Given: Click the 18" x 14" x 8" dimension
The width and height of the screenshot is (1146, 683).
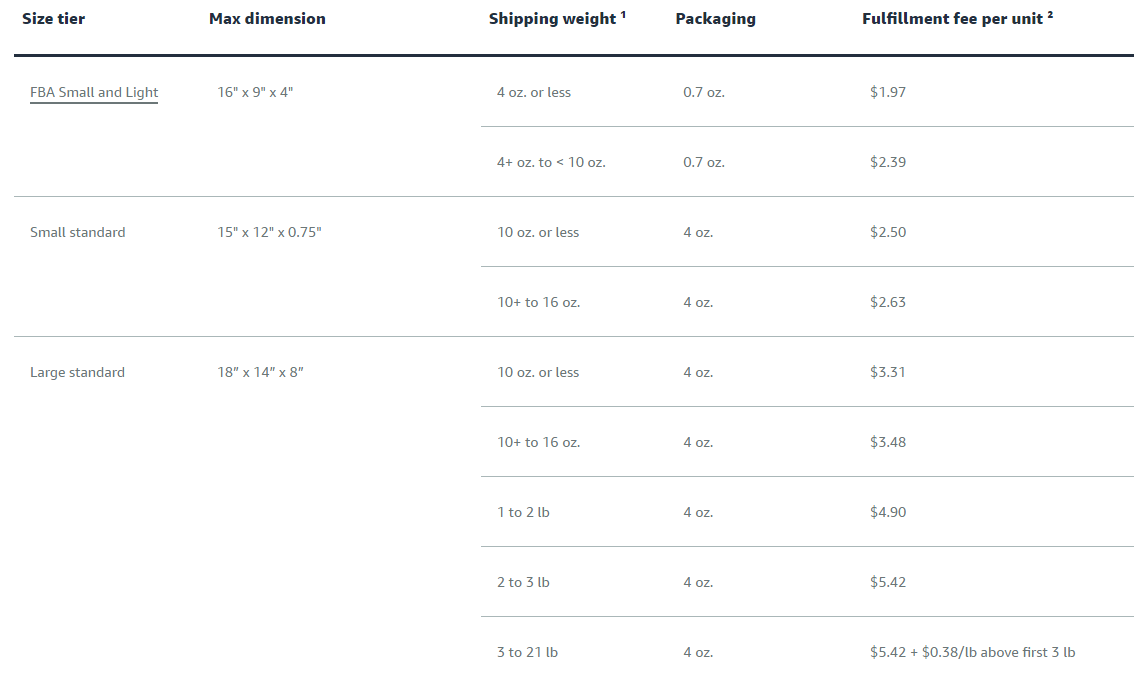Looking at the screenshot, I should [260, 372].
